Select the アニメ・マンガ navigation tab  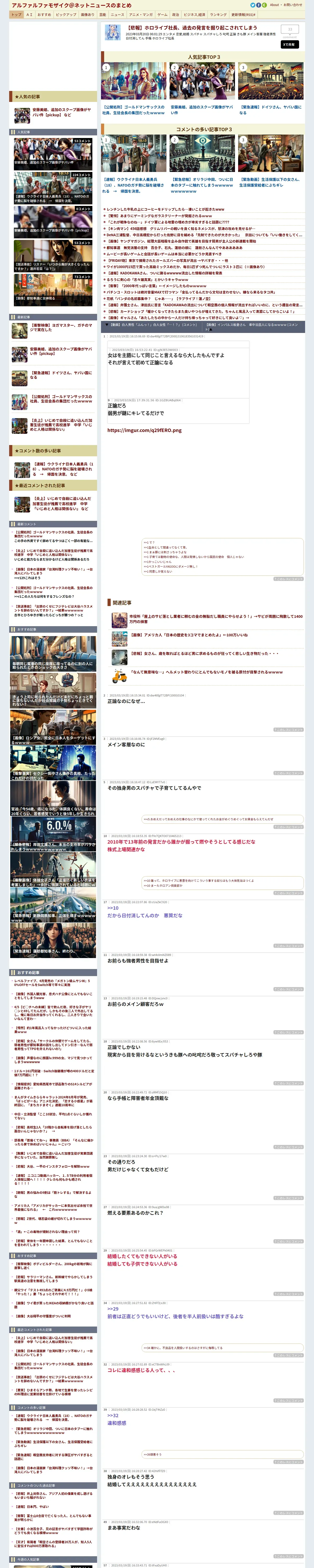point(141,15)
